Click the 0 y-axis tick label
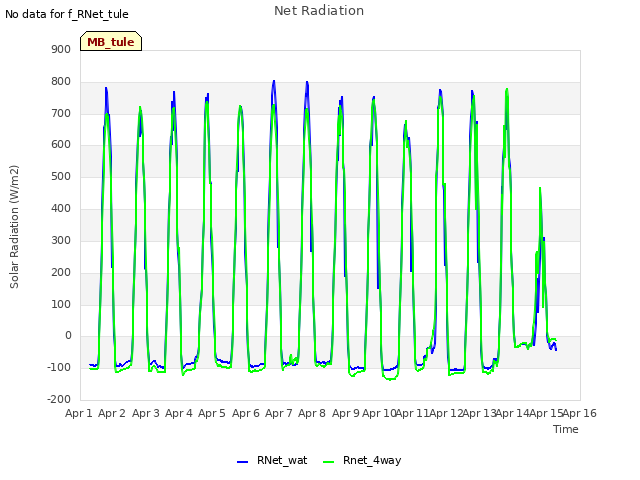 click(68, 336)
